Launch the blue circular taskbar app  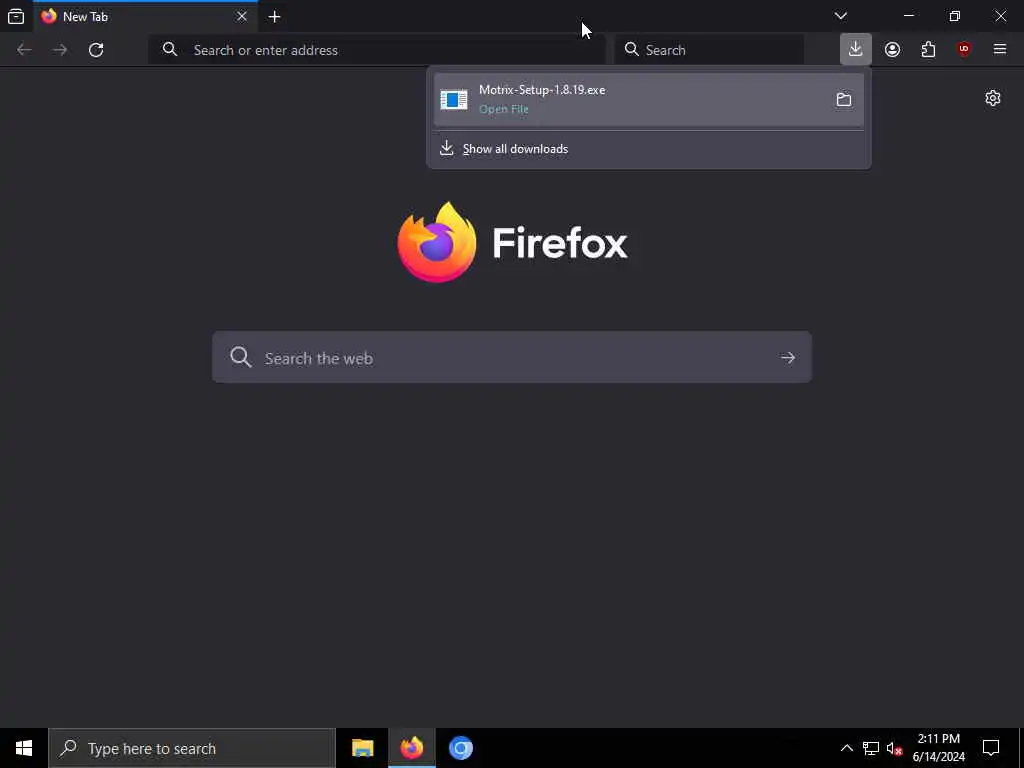coord(460,748)
